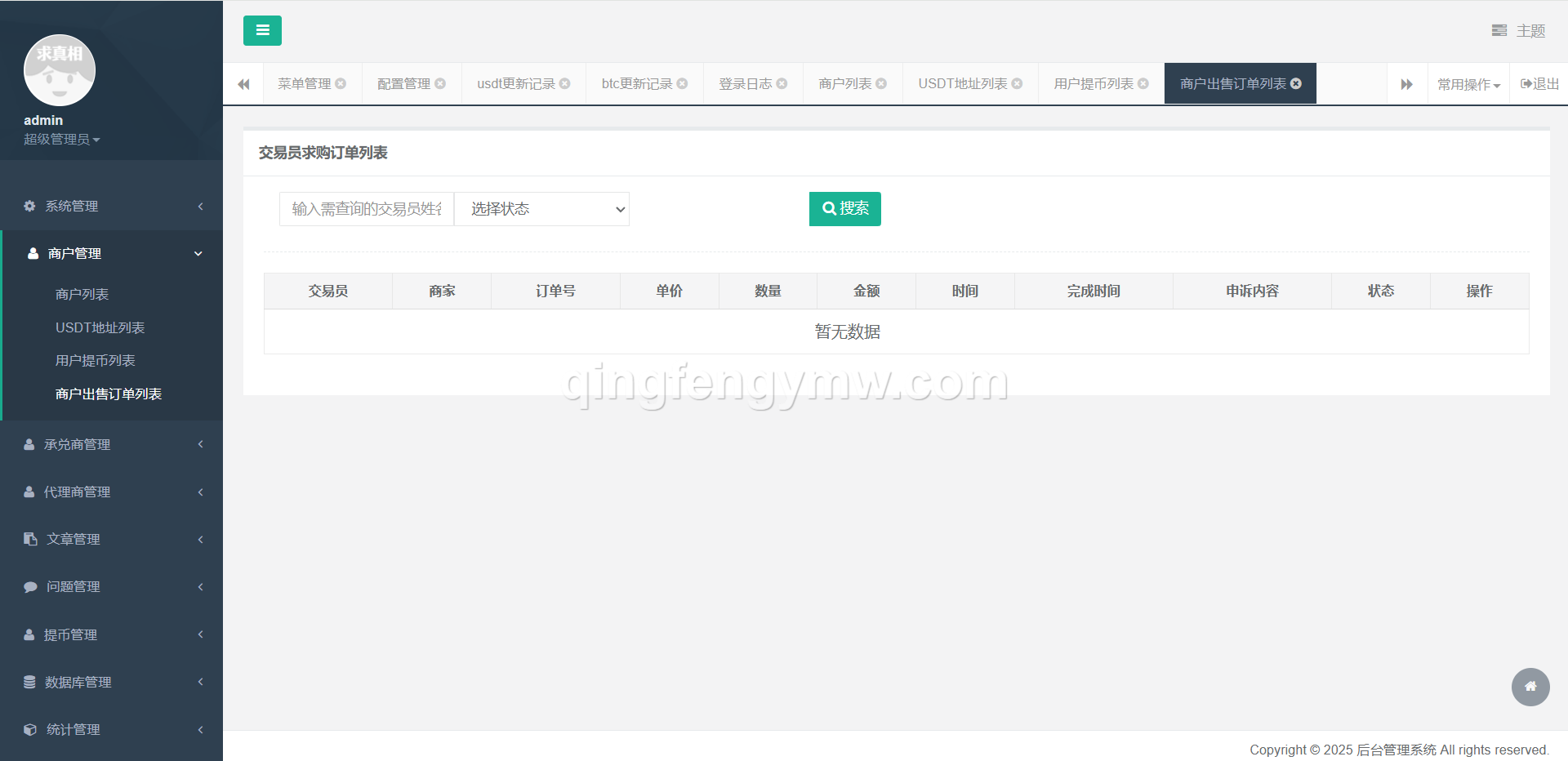Open USDT地址列表 in sidebar
This screenshot has height=761, width=1568.
click(x=100, y=327)
